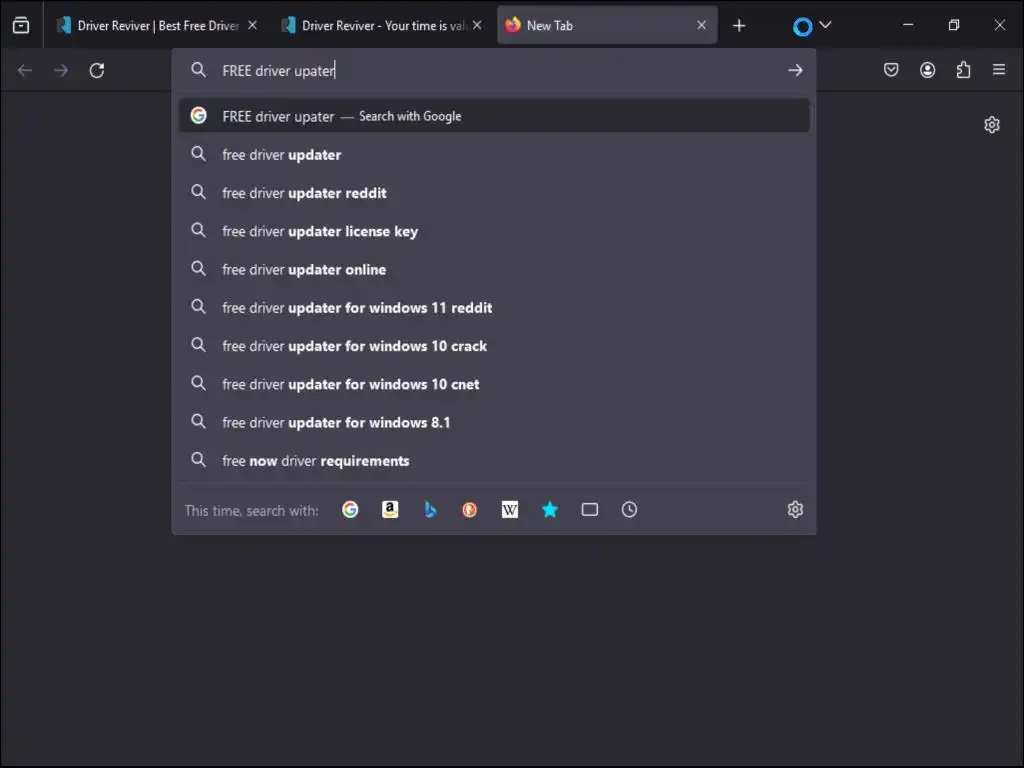Search this time with Google icon
The image size is (1024, 768).
tap(350, 509)
